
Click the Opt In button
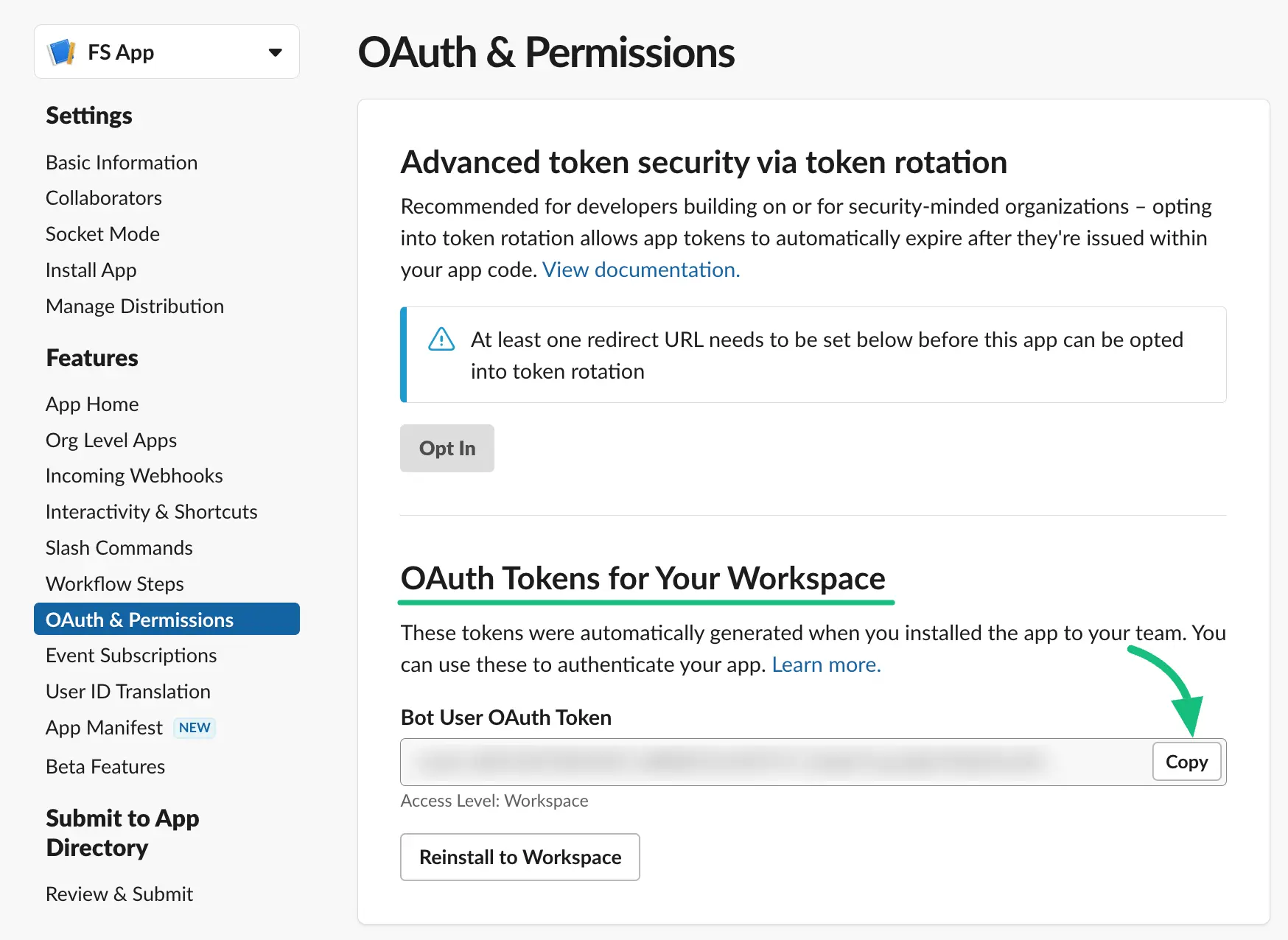447,448
